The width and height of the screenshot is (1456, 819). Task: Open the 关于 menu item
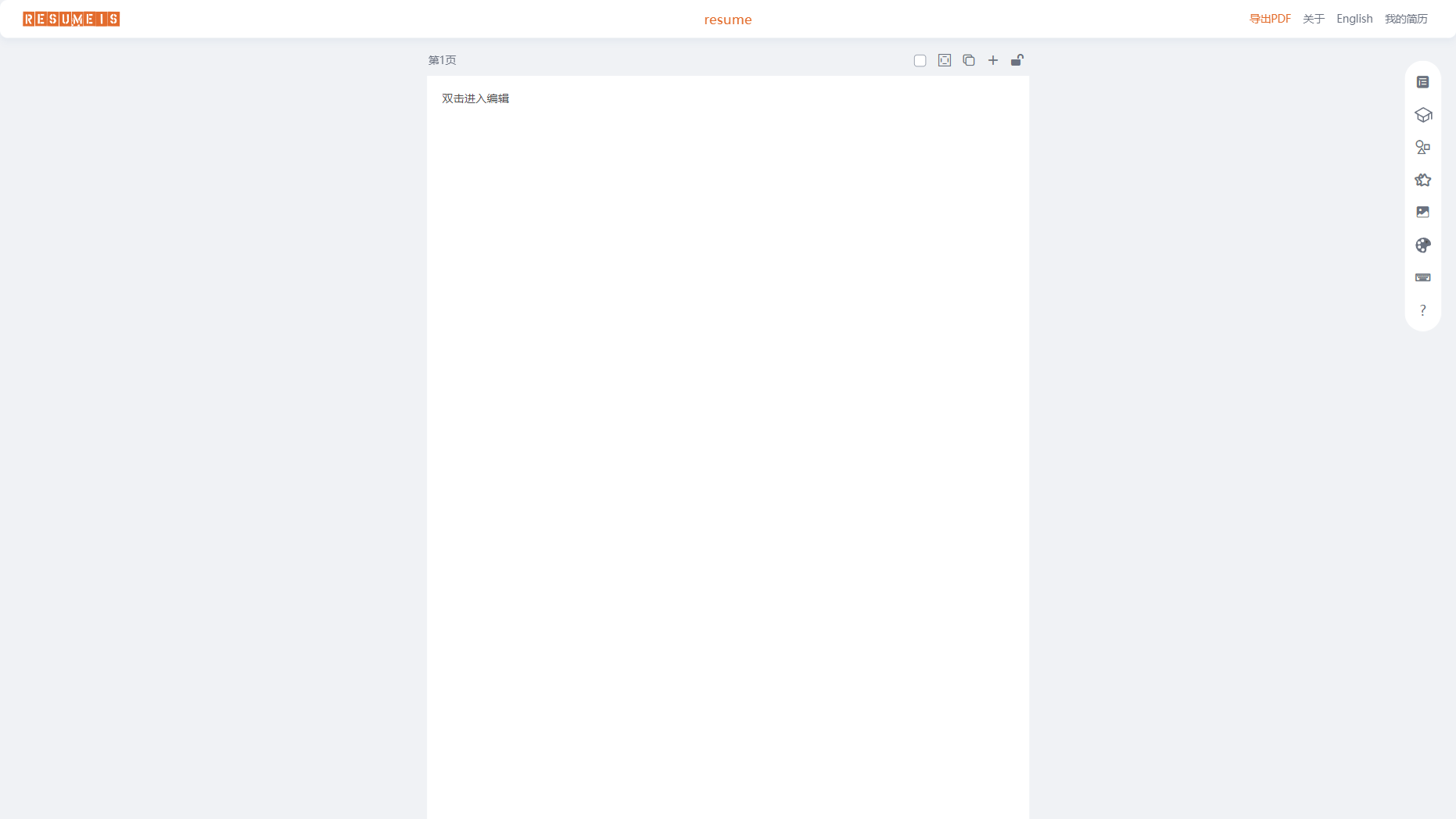[1314, 19]
